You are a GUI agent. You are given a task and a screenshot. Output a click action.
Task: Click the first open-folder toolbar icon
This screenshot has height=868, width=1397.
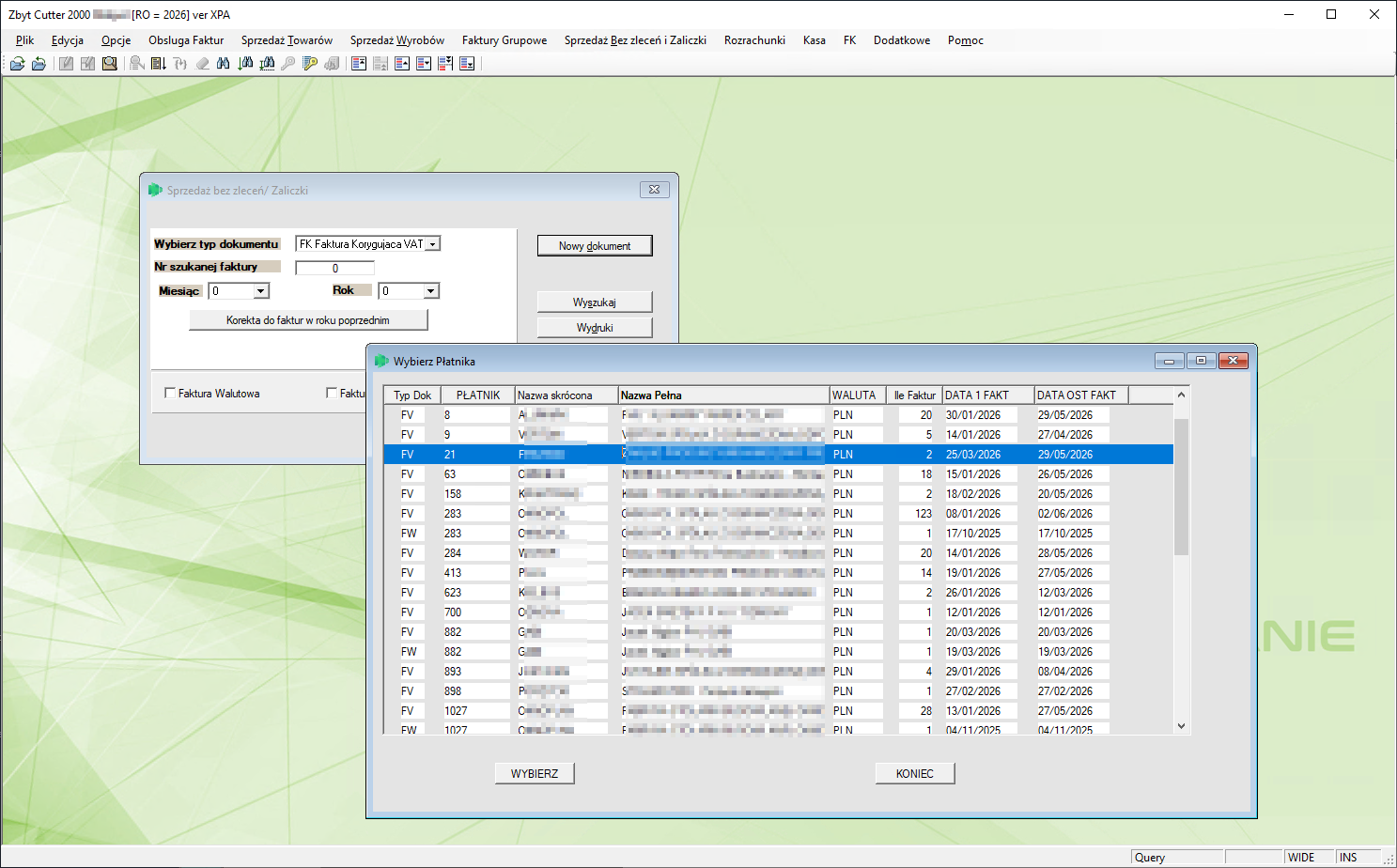point(17,64)
